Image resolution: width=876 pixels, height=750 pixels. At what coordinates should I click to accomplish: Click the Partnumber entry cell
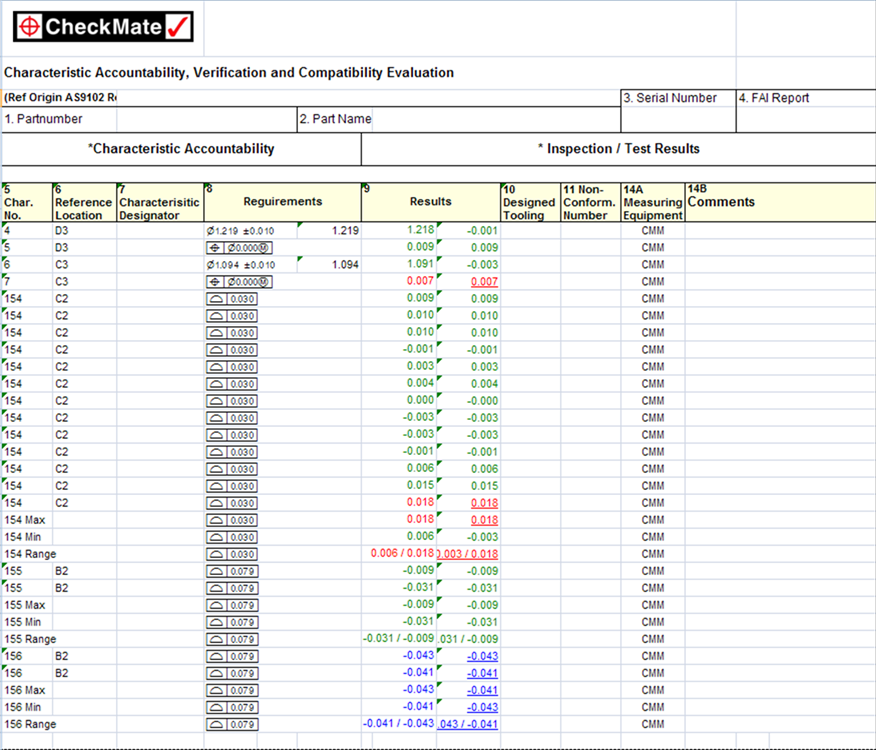pos(205,119)
